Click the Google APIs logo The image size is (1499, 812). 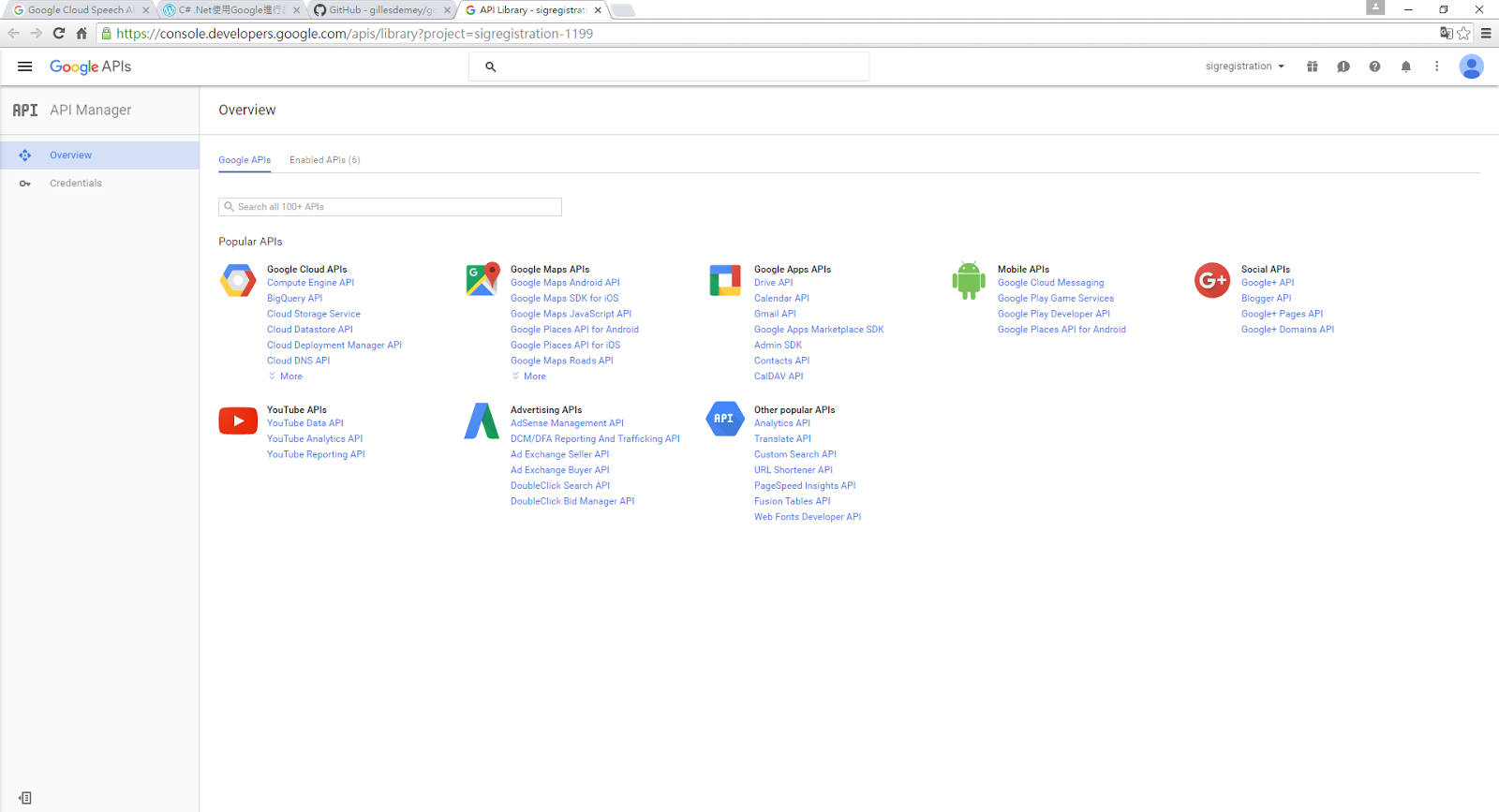tap(90, 66)
